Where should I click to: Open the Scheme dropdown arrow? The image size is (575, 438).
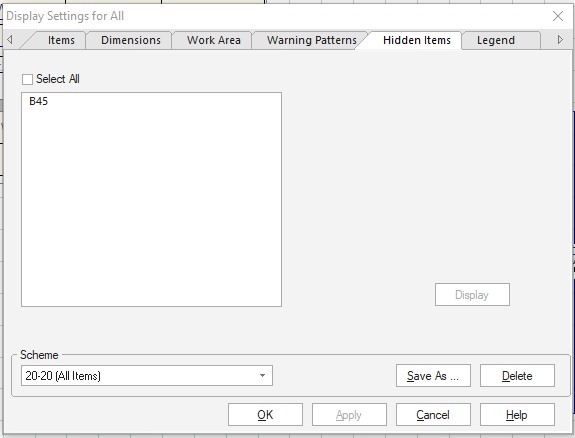262,376
